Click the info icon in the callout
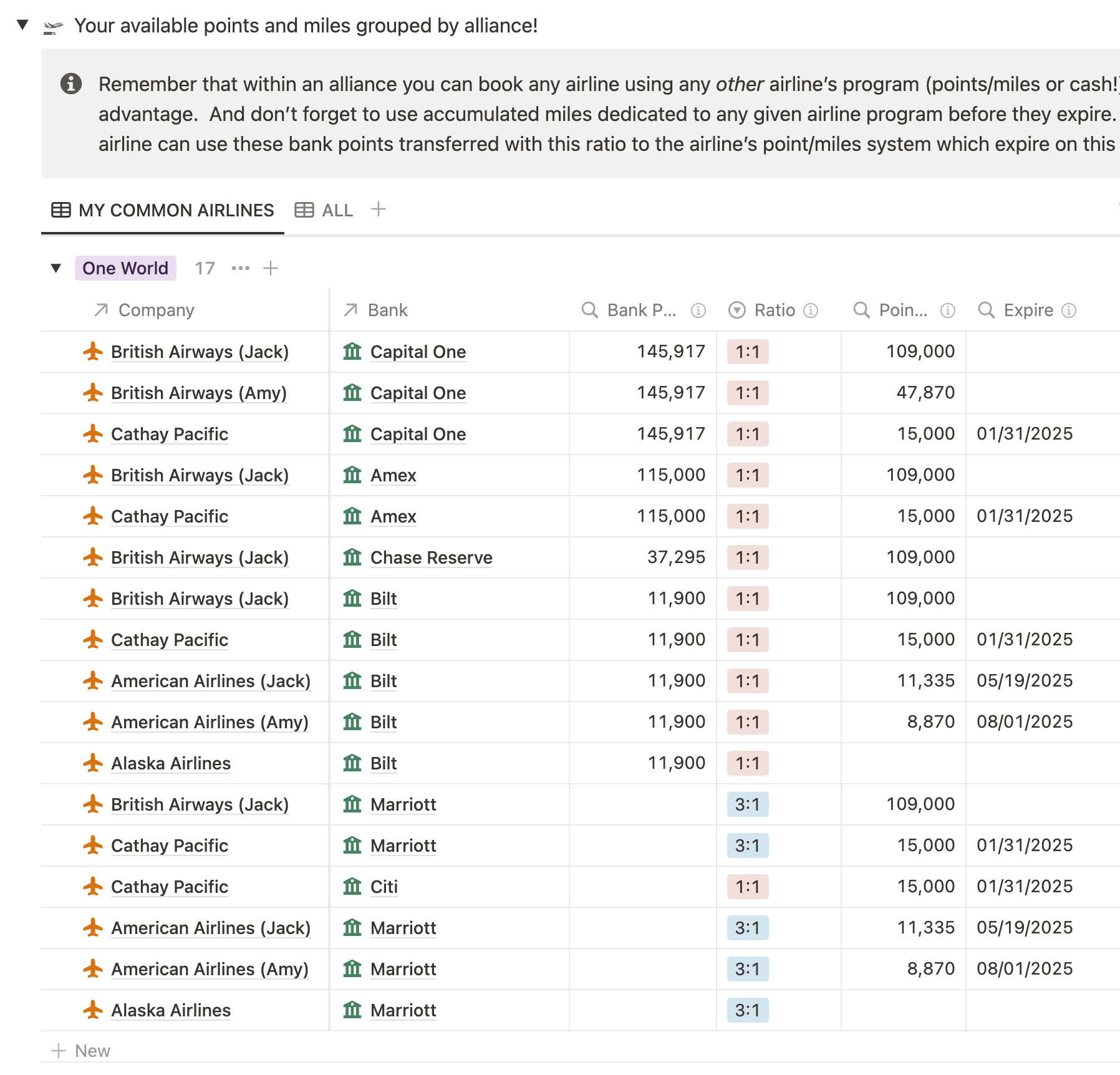Viewport: 1120px width, 1075px height. [x=71, y=84]
